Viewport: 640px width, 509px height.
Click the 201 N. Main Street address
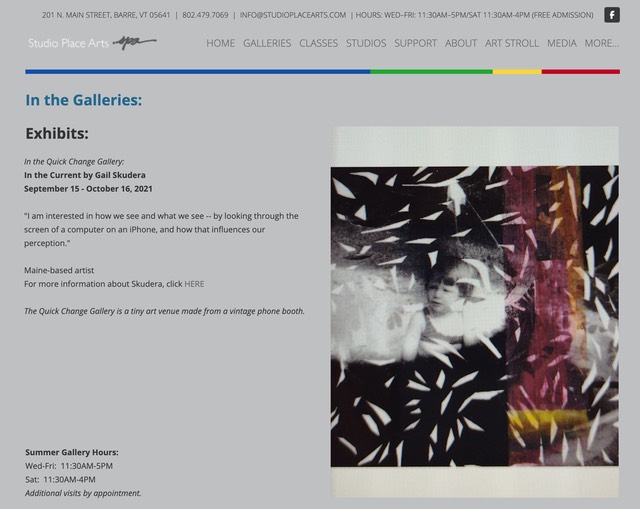pos(106,15)
